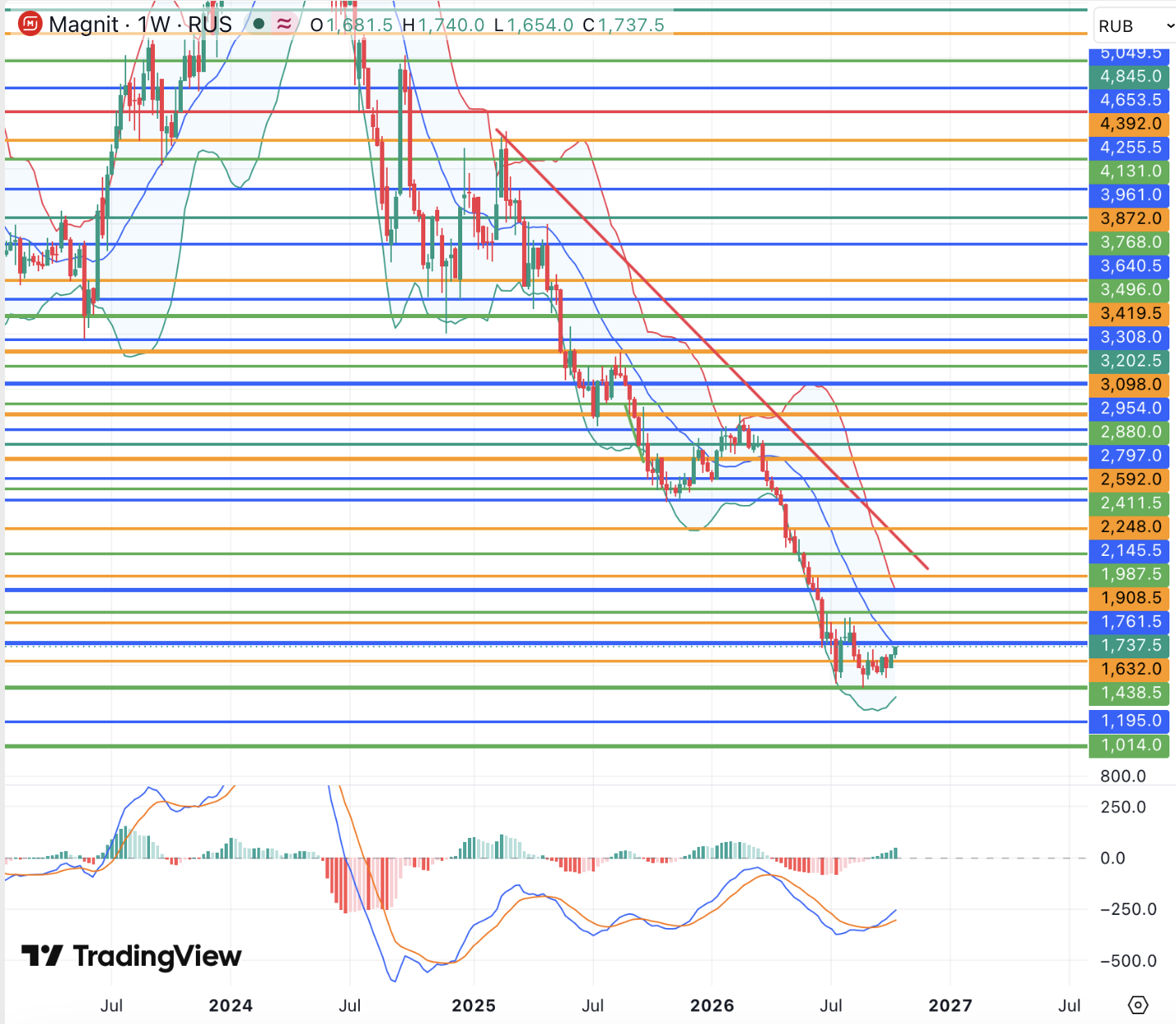Click the 1,761.5 price label

click(x=1130, y=623)
